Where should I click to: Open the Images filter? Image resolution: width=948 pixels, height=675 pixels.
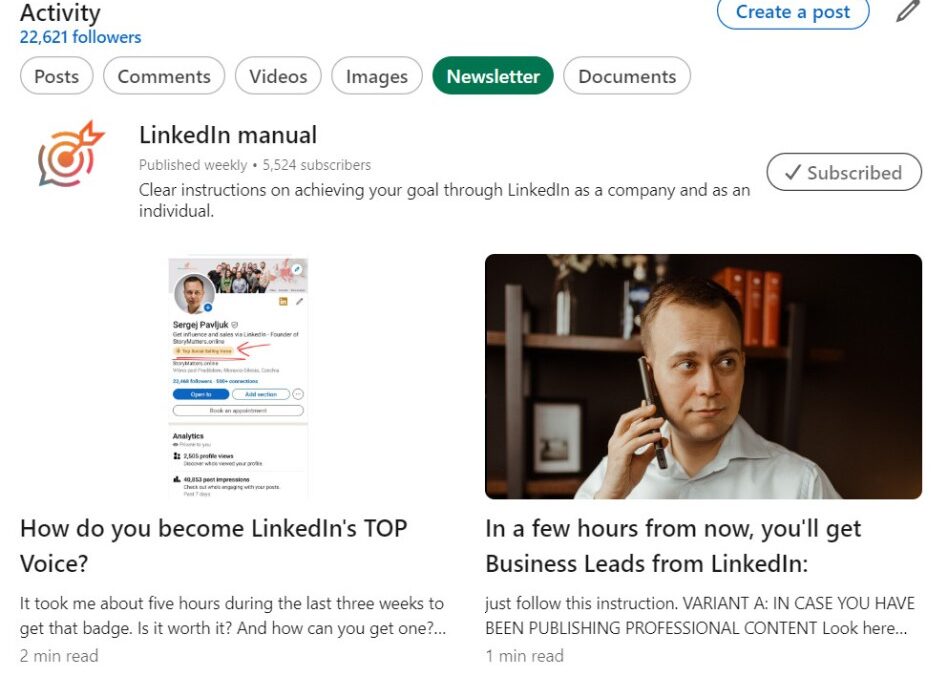pyautogui.click(x=376, y=75)
